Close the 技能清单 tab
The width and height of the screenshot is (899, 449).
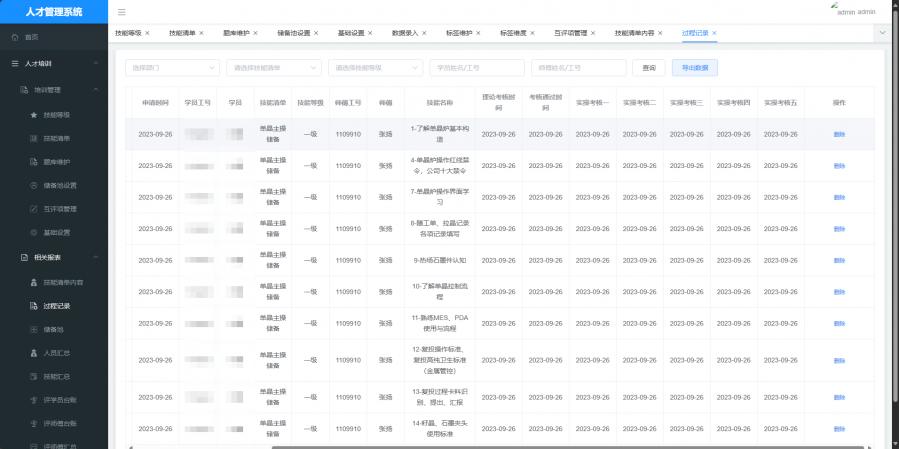click(x=201, y=33)
